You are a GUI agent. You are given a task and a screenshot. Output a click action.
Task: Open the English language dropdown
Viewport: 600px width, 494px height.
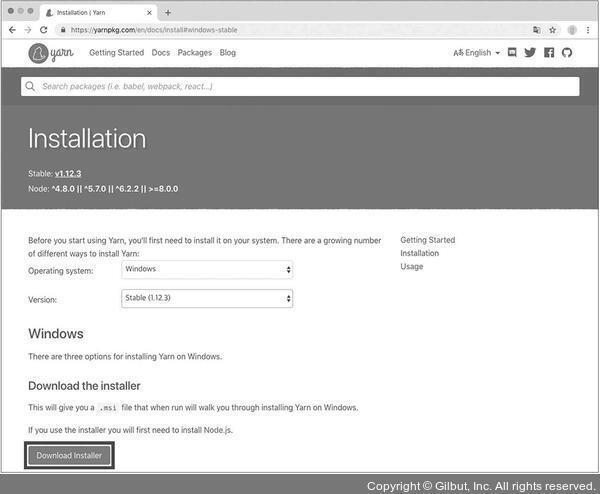point(476,53)
